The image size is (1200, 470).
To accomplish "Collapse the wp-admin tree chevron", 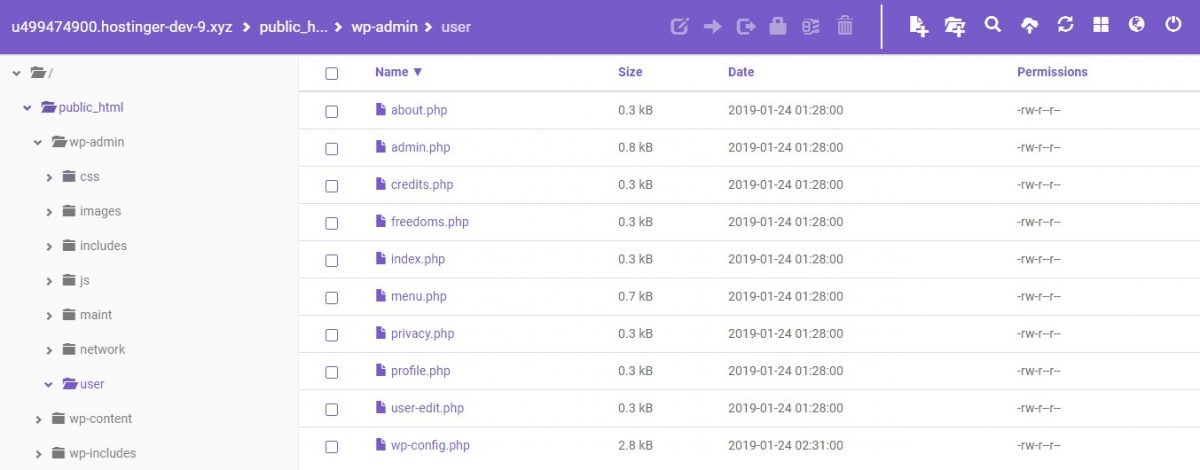I will [38, 142].
